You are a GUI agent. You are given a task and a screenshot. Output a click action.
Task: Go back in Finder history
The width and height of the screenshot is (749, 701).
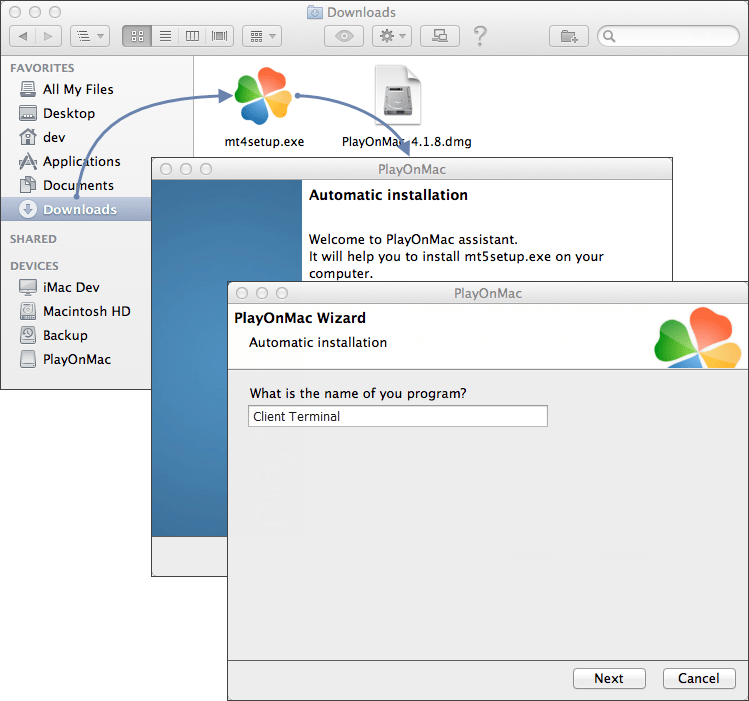[22, 36]
